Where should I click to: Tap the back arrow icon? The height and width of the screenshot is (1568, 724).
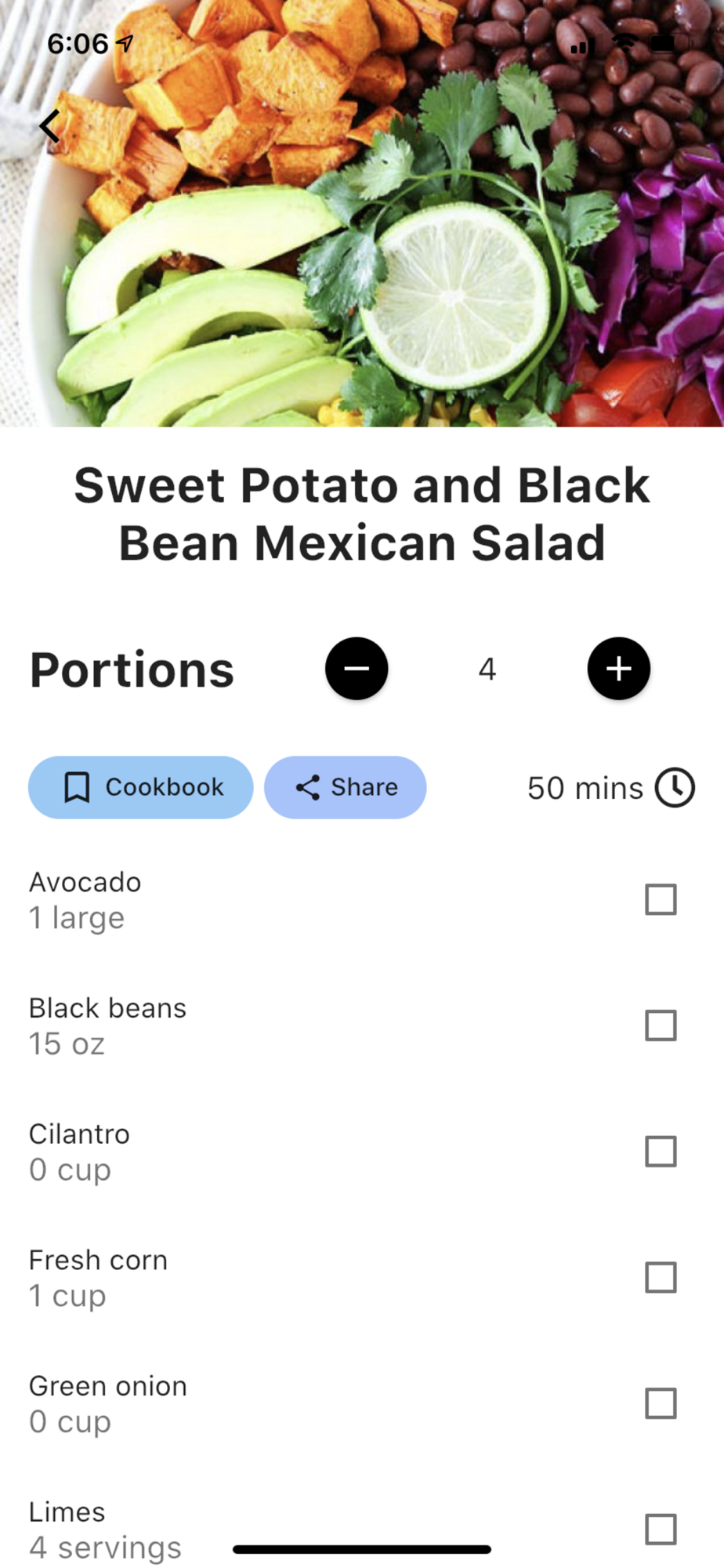[49, 125]
